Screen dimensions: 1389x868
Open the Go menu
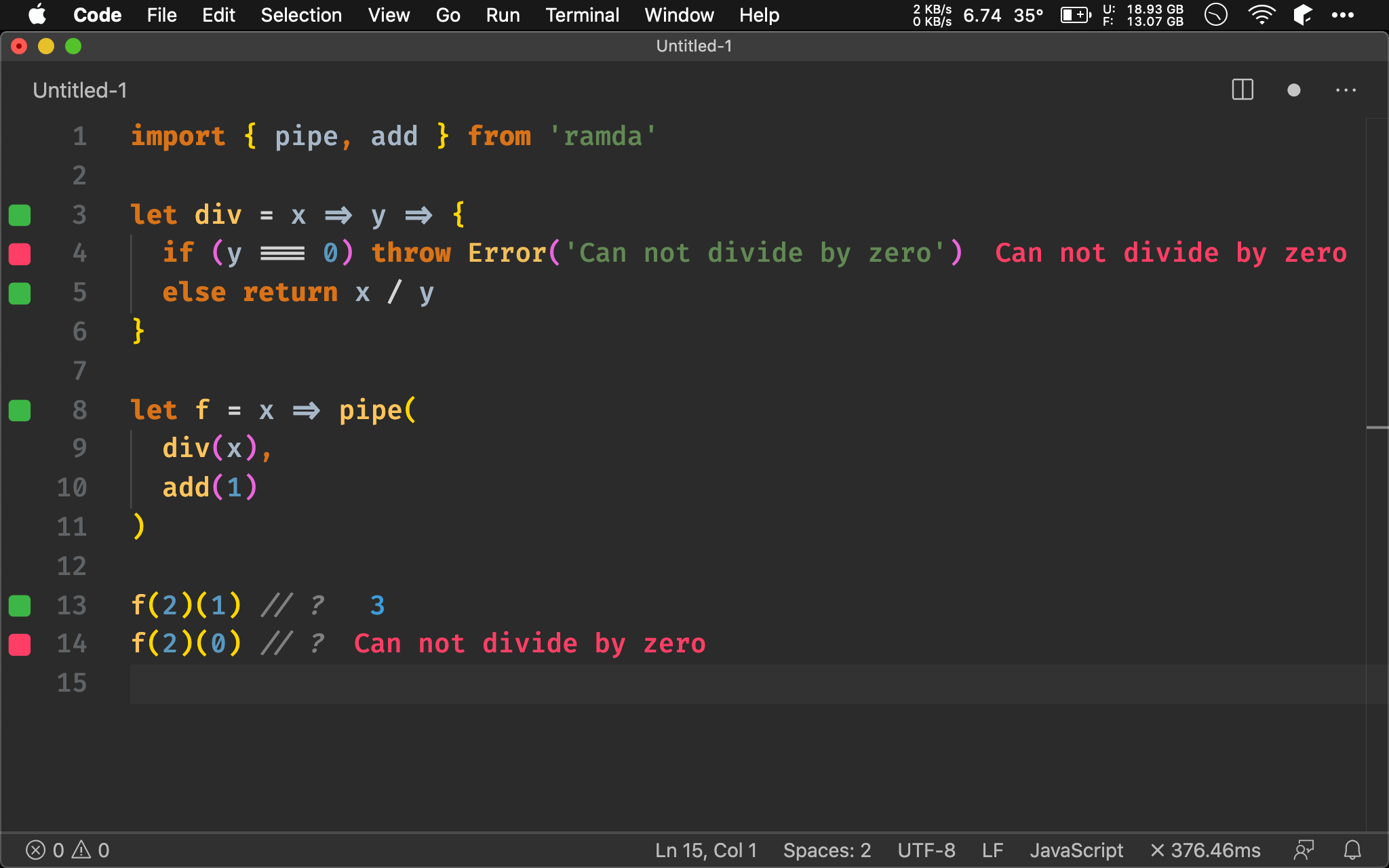point(448,15)
